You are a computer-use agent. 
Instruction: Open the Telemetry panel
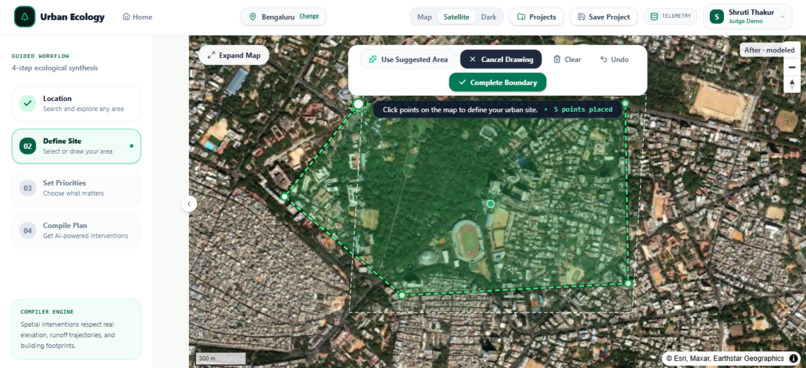670,16
